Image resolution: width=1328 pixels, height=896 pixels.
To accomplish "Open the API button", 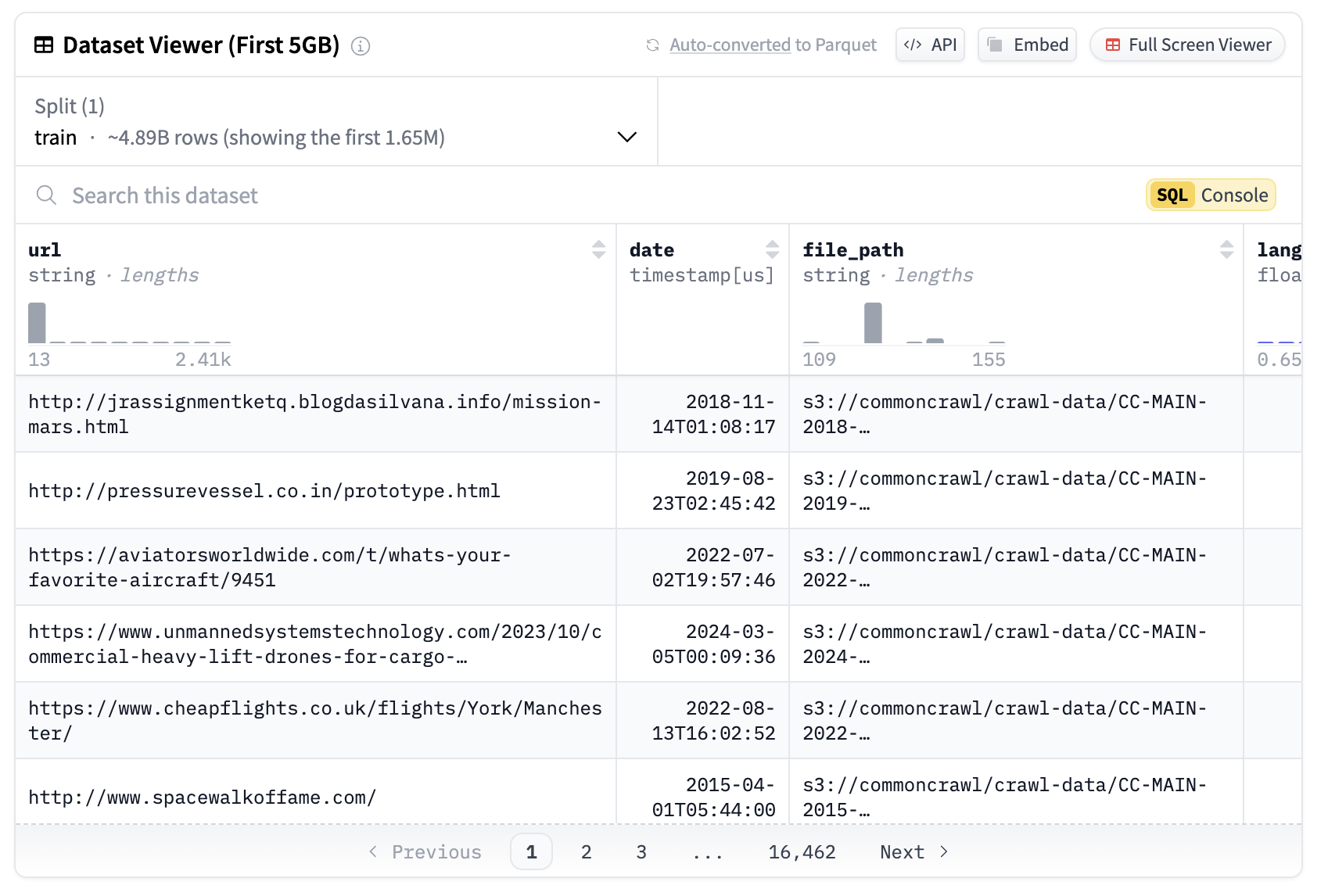I will [x=930, y=45].
